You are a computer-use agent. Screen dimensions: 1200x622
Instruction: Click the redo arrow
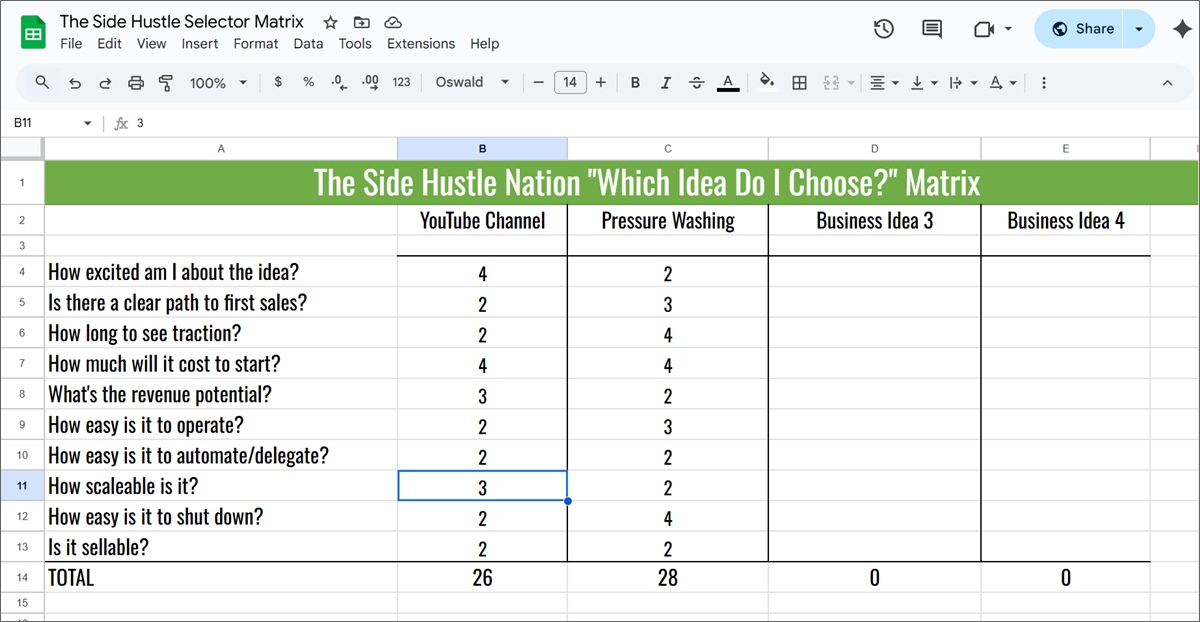pos(105,83)
